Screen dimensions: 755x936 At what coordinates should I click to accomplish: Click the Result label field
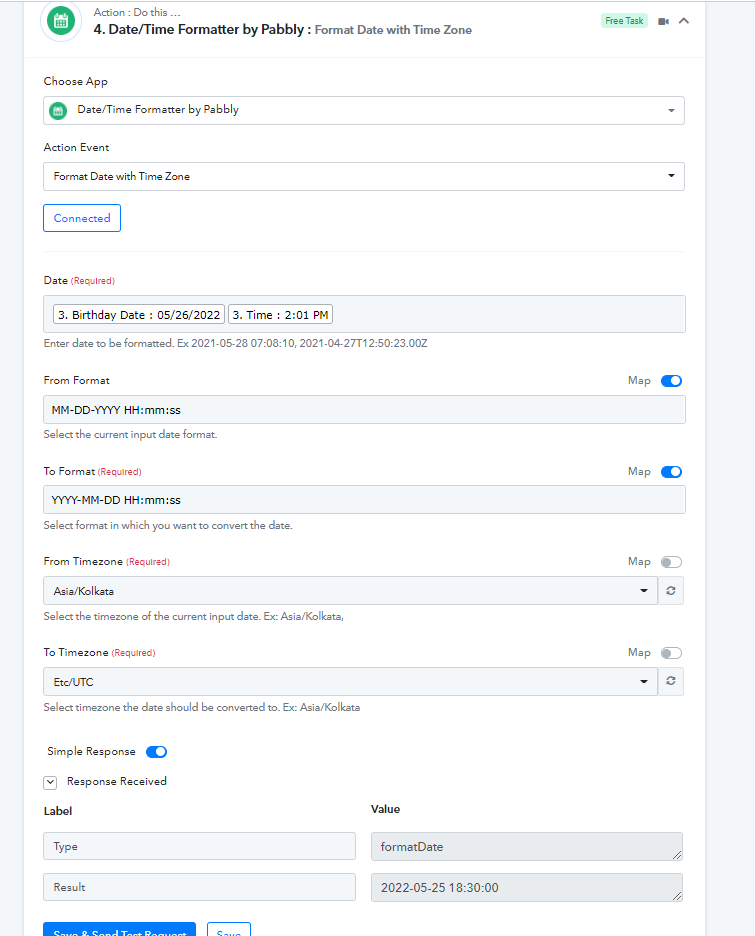click(x=199, y=887)
